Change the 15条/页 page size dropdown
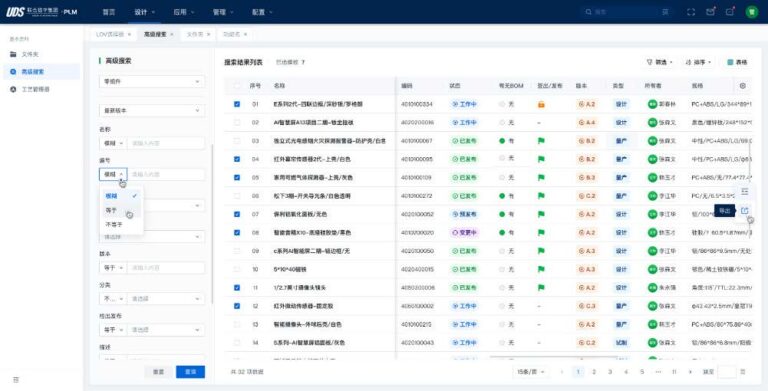 pos(531,372)
